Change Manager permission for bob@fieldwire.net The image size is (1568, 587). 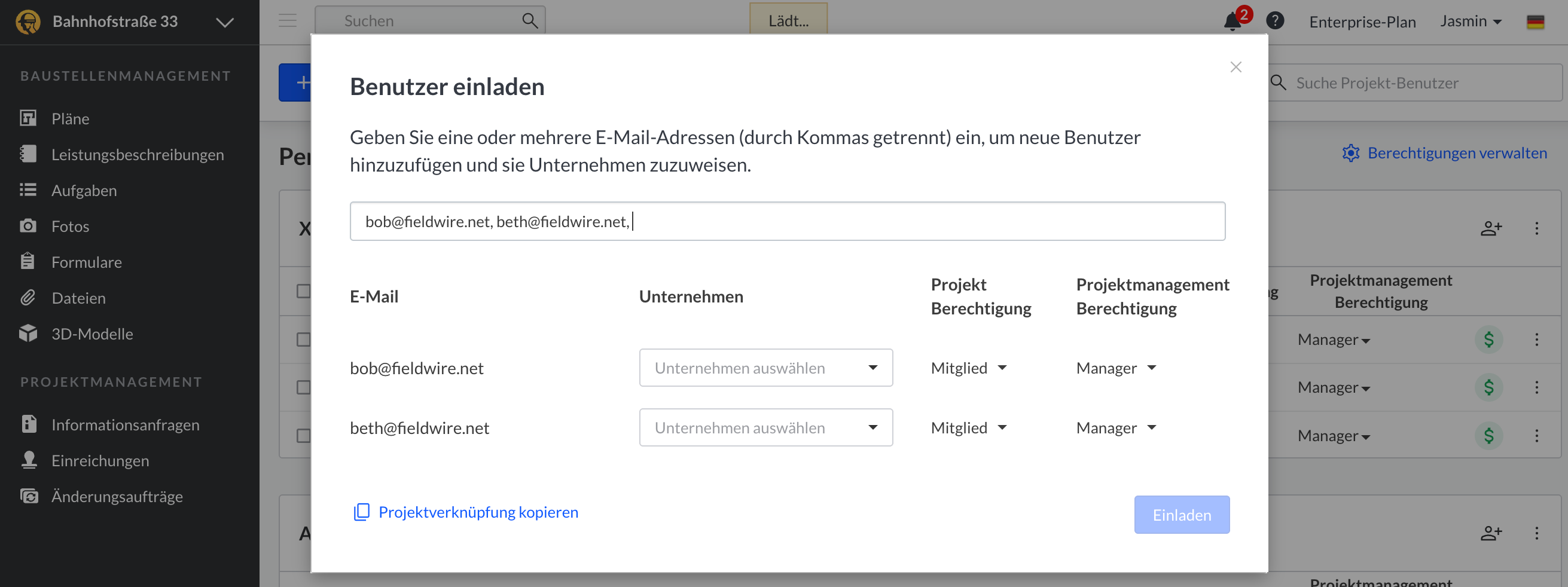click(1116, 368)
